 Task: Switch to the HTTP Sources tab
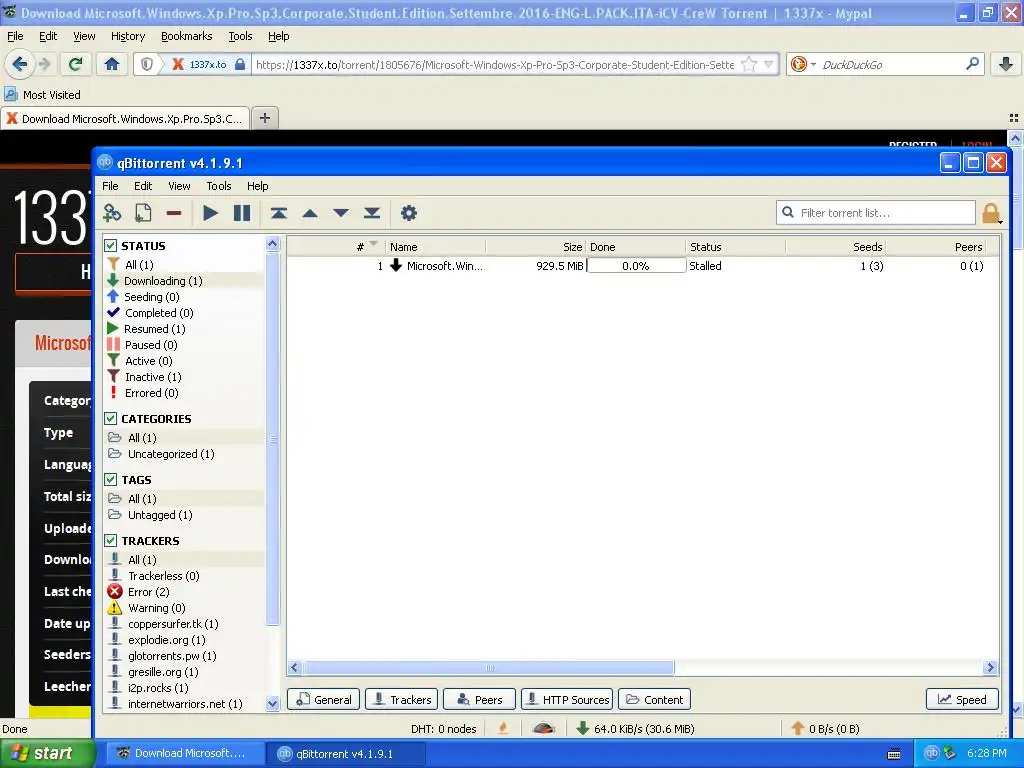[x=567, y=699]
